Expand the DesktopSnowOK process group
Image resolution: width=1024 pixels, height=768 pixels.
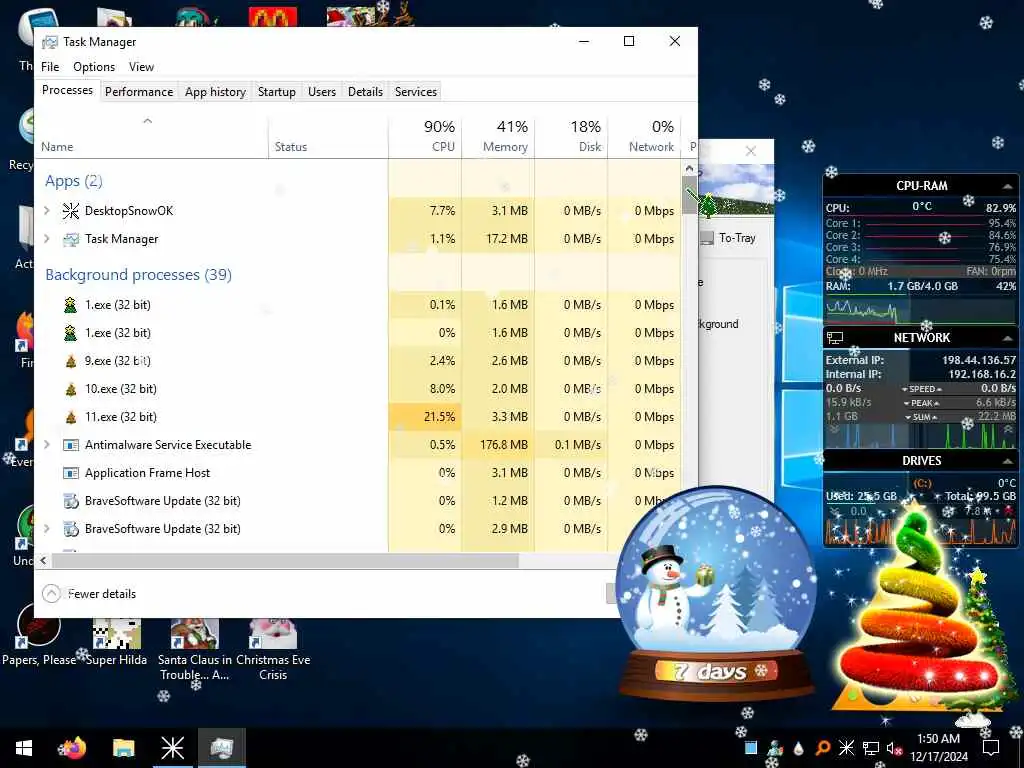47,210
